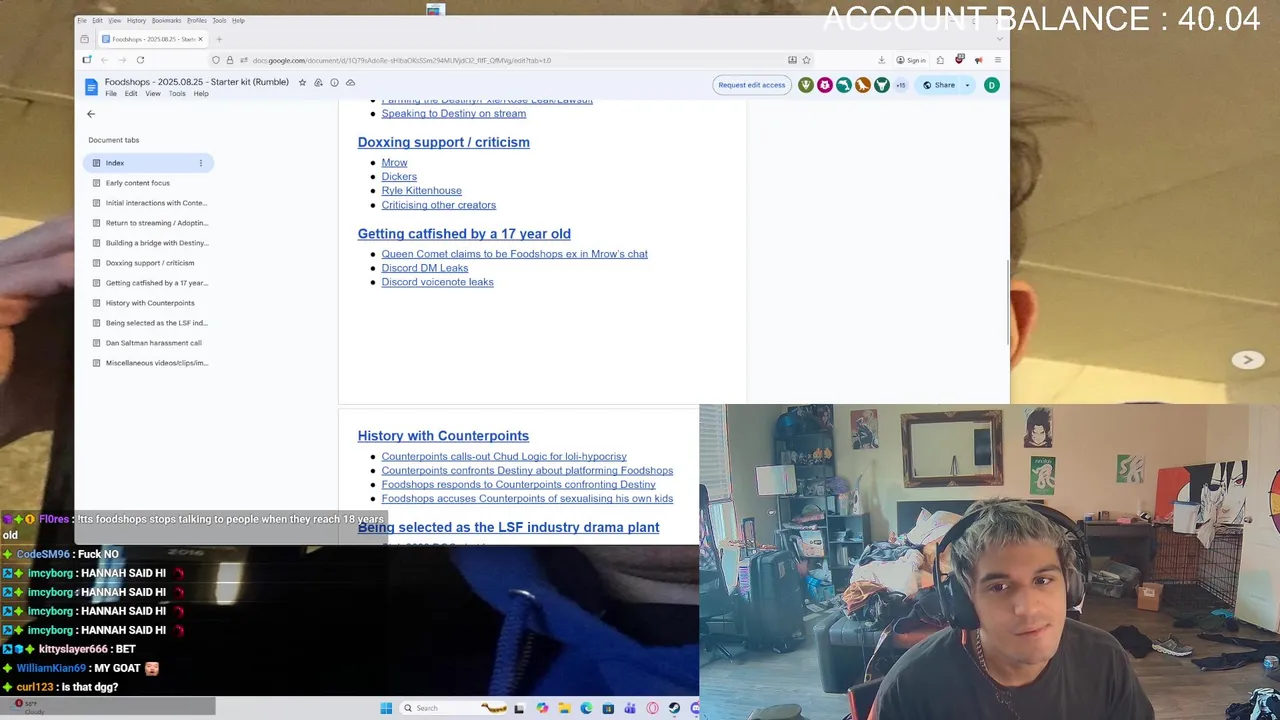This screenshot has height=720, width=1280.
Task: Click the browser address bar URL
Action: [x=402, y=60]
